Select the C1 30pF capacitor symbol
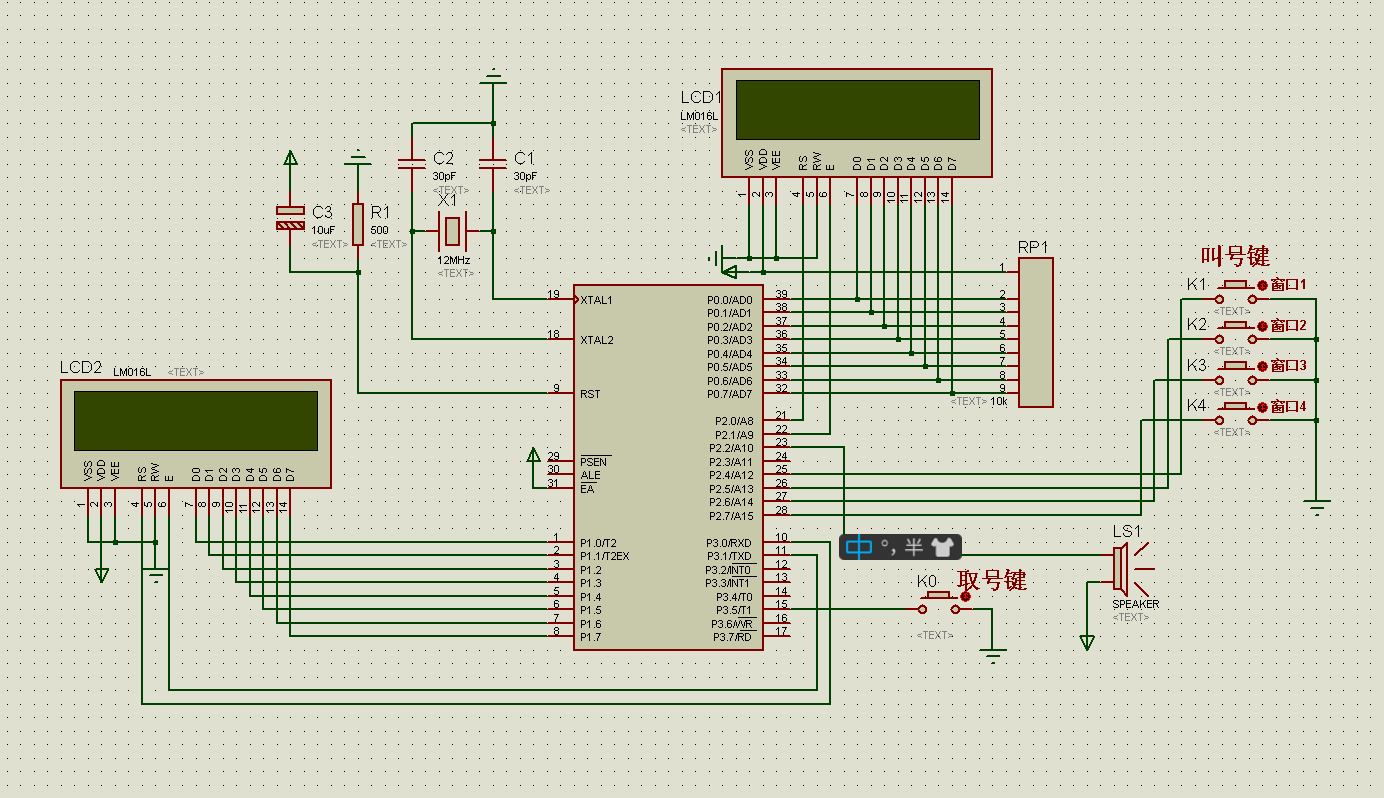1384x798 pixels. coord(492,164)
